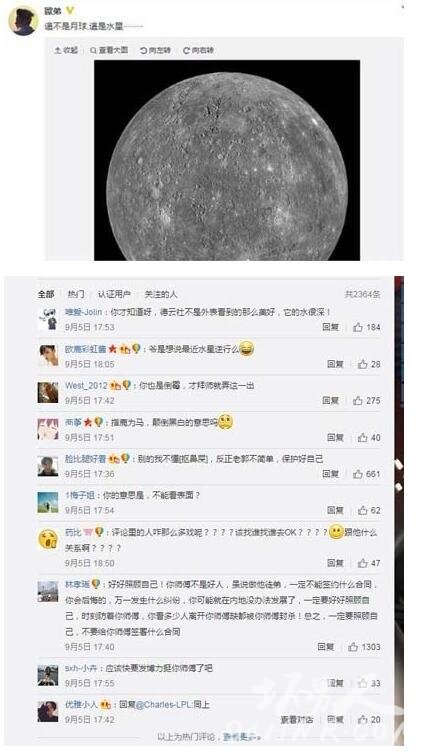Image resolution: width=427 pixels, height=752 pixels.
Task: Open 药比 user's profile name link
Action: (x=73, y=532)
